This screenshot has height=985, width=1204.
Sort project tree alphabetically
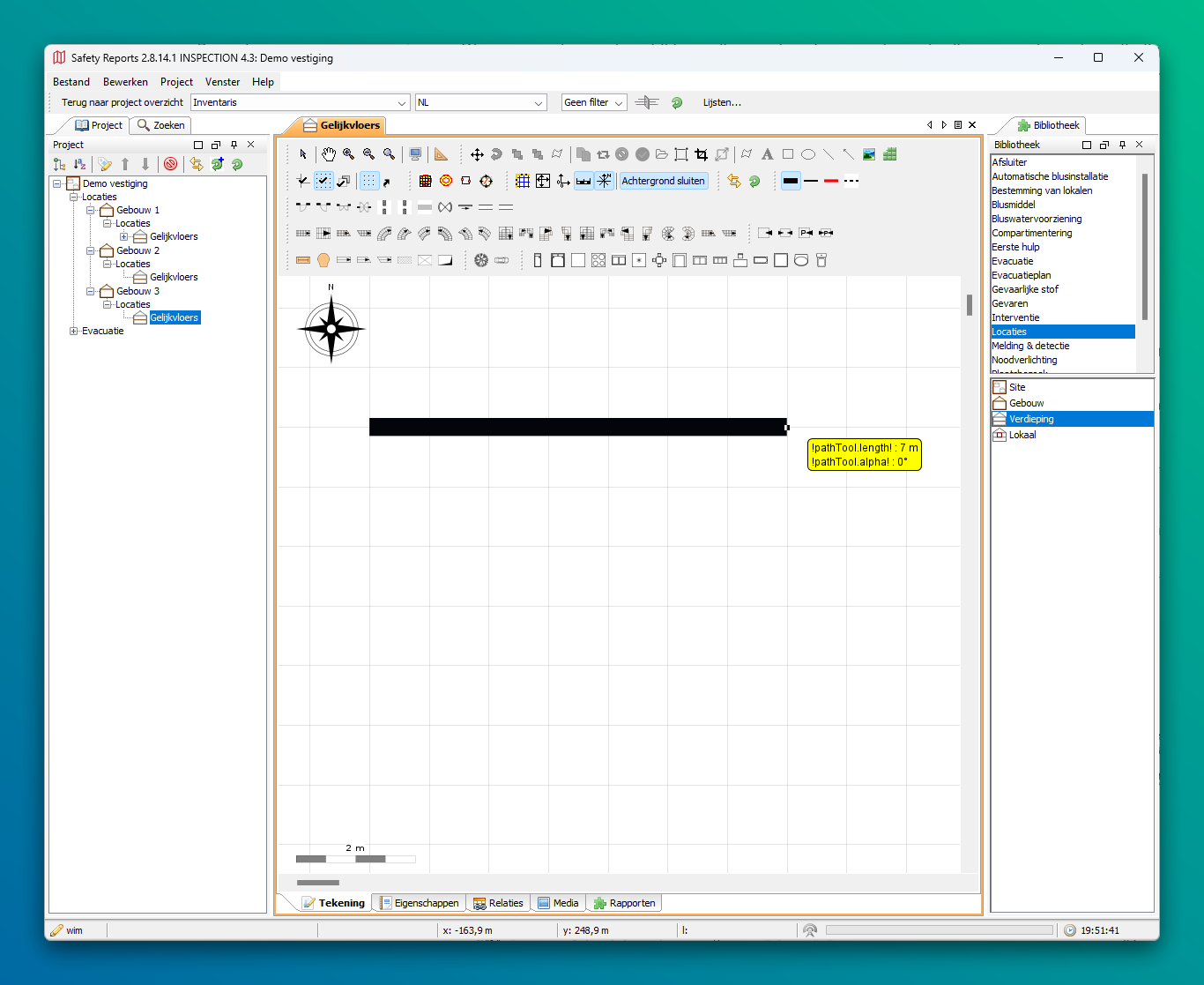coord(79,164)
